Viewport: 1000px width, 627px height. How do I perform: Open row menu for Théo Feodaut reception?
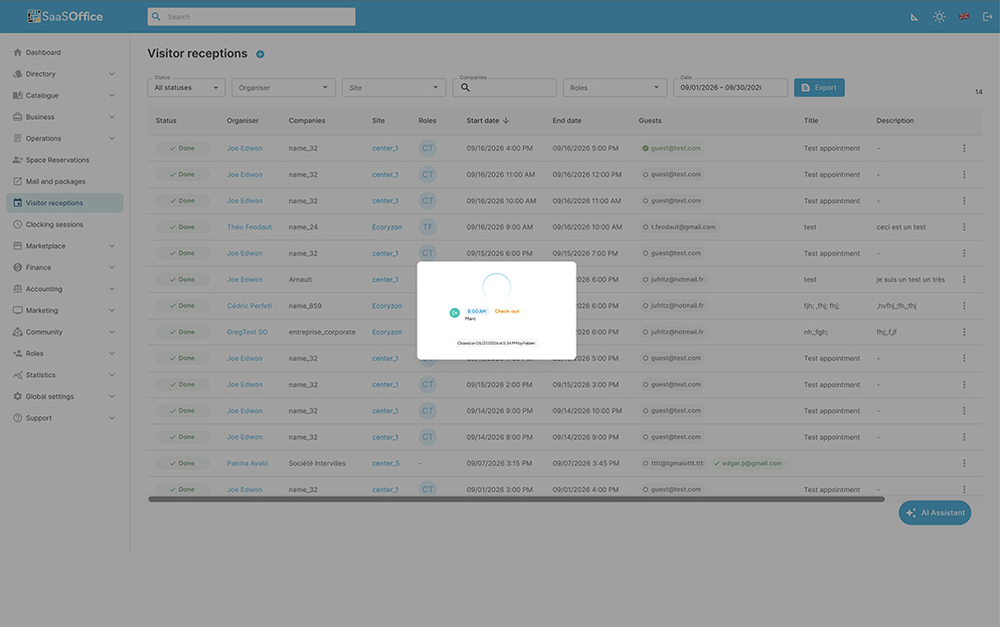[x=964, y=227]
